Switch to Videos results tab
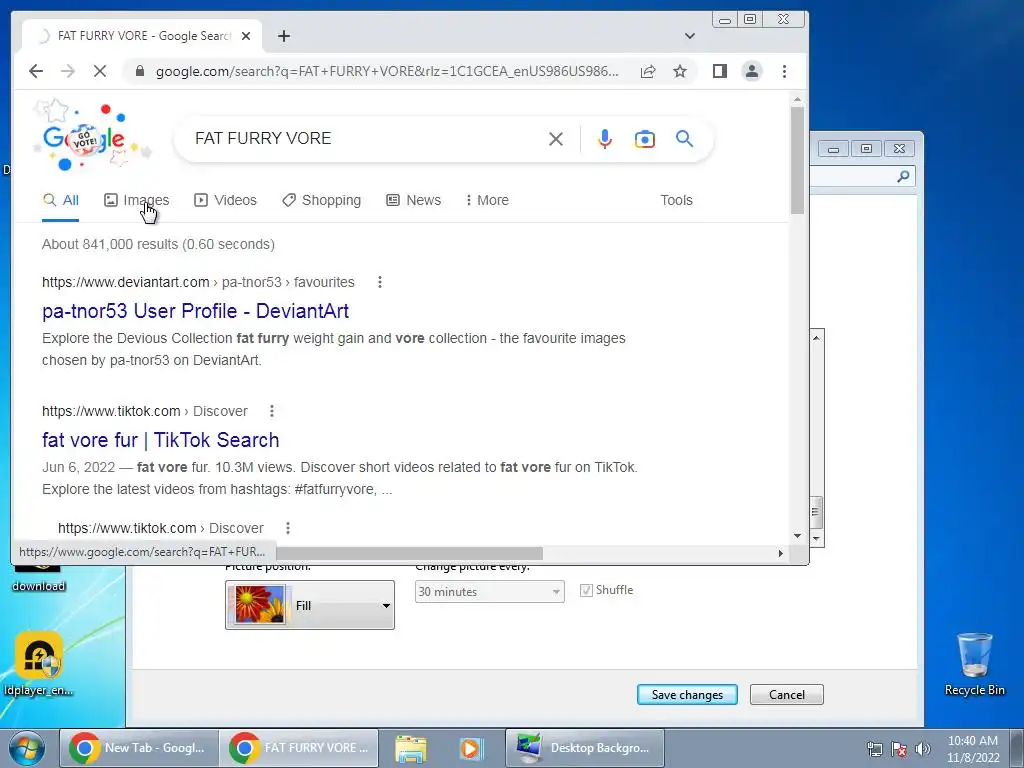The image size is (1024, 768). click(225, 200)
